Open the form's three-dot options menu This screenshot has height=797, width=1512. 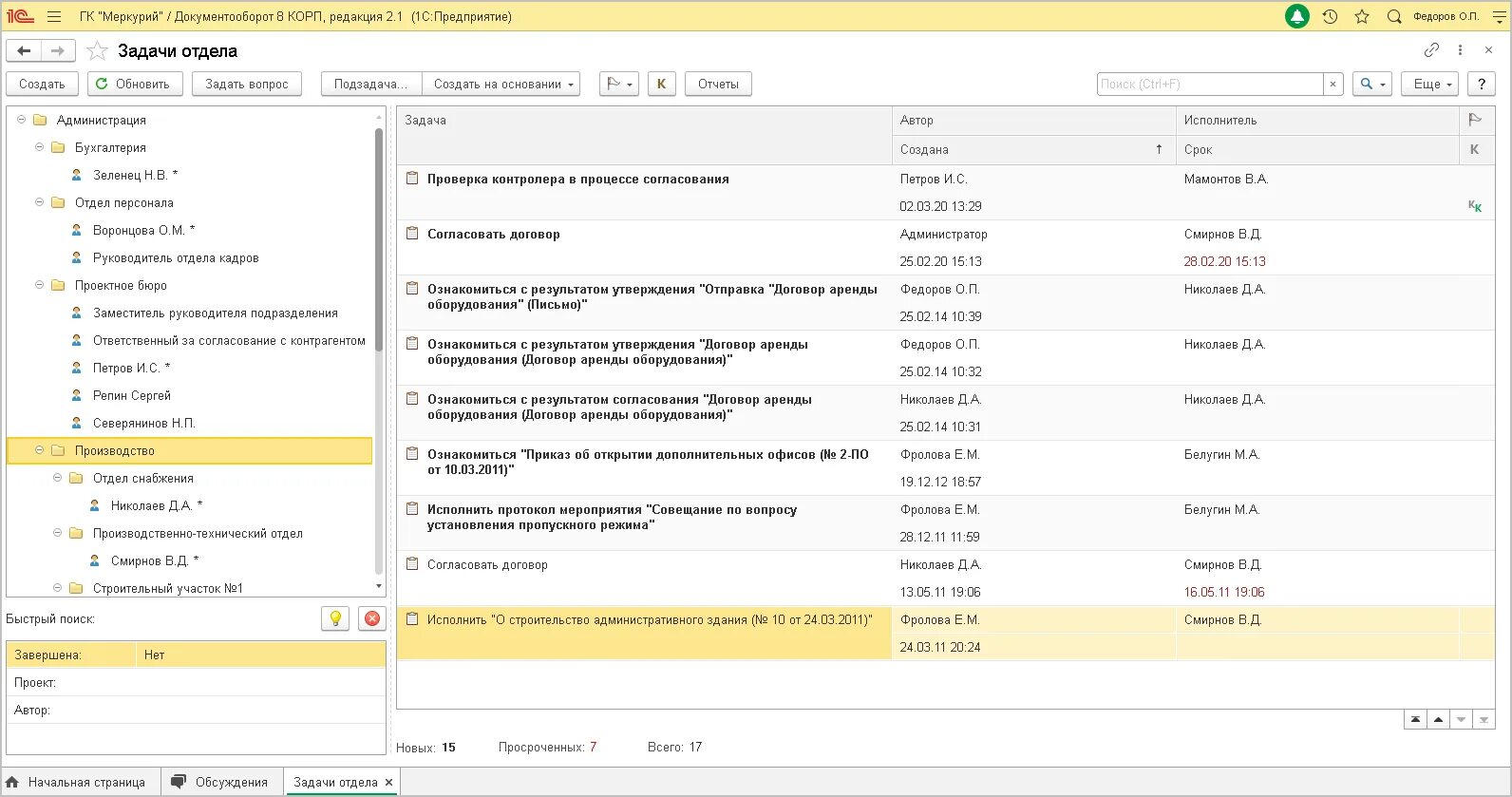point(1460,49)
